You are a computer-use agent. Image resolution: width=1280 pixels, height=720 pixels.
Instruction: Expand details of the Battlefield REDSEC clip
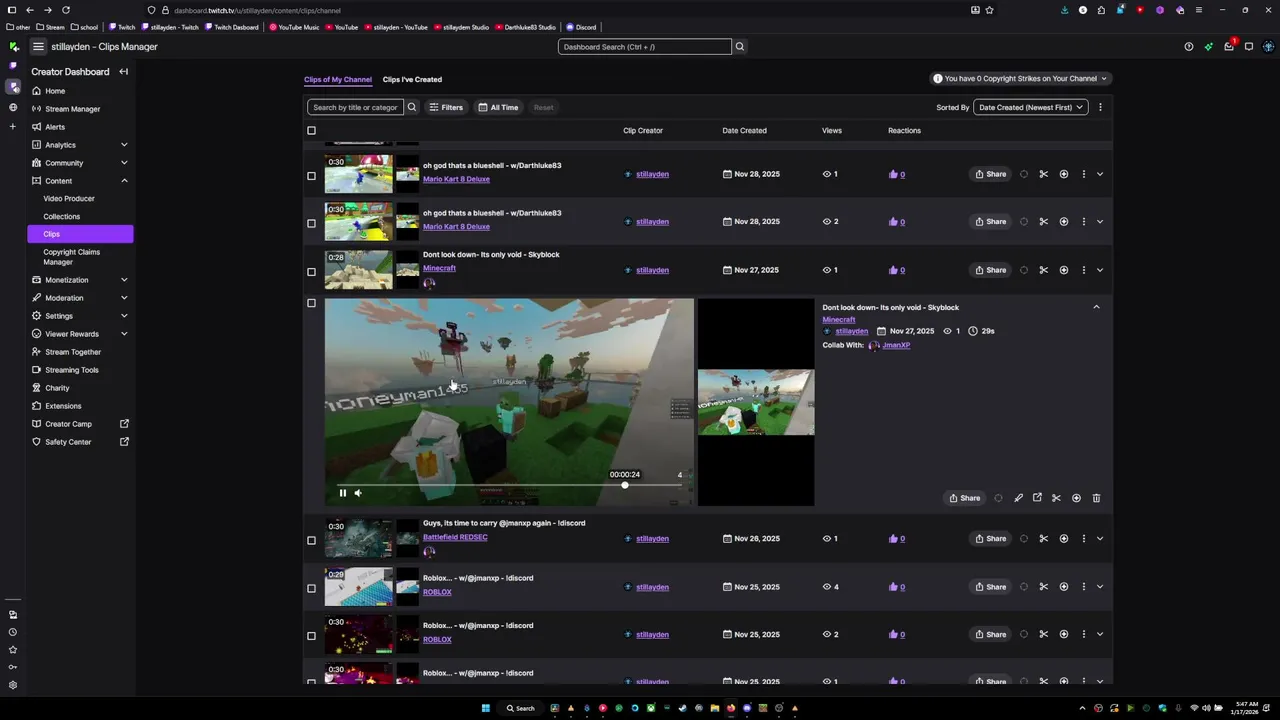(1100, 539)
